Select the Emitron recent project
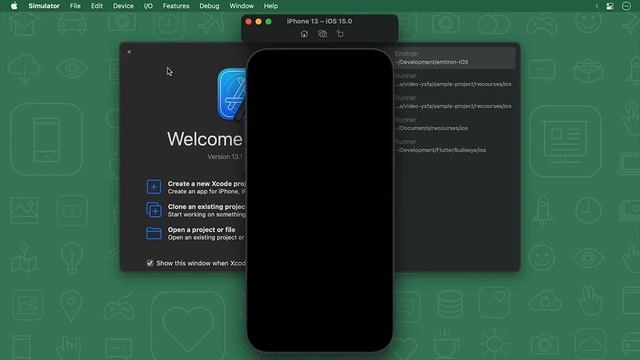Screen dimensions: 640x360 [454, 58]
